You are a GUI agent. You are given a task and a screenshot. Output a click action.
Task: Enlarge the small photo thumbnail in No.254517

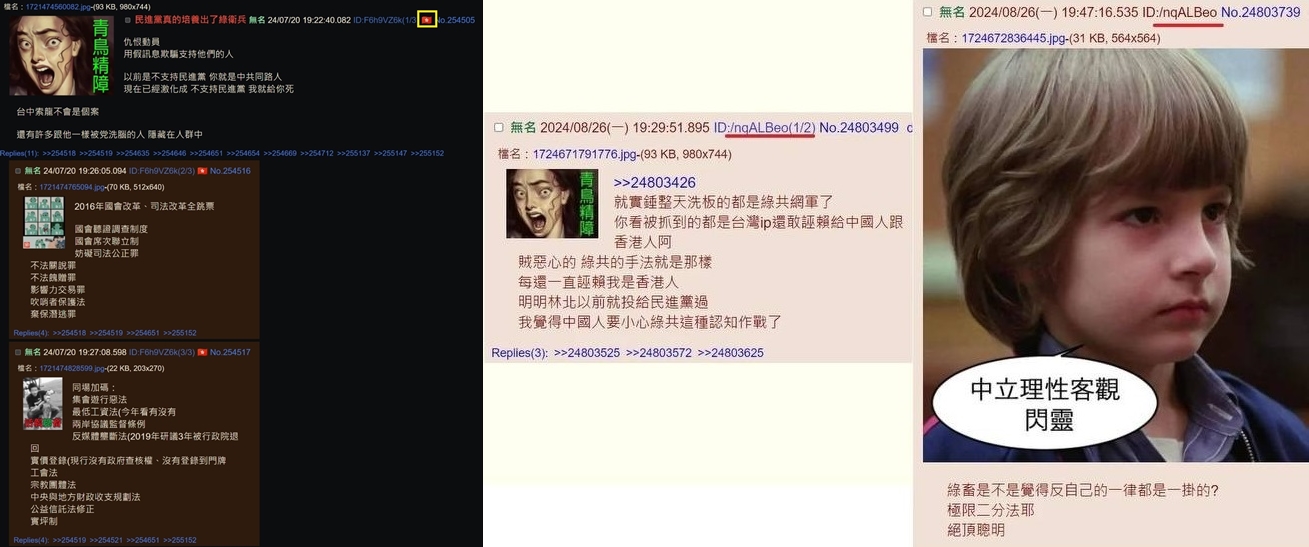click(x=43, y=404)
